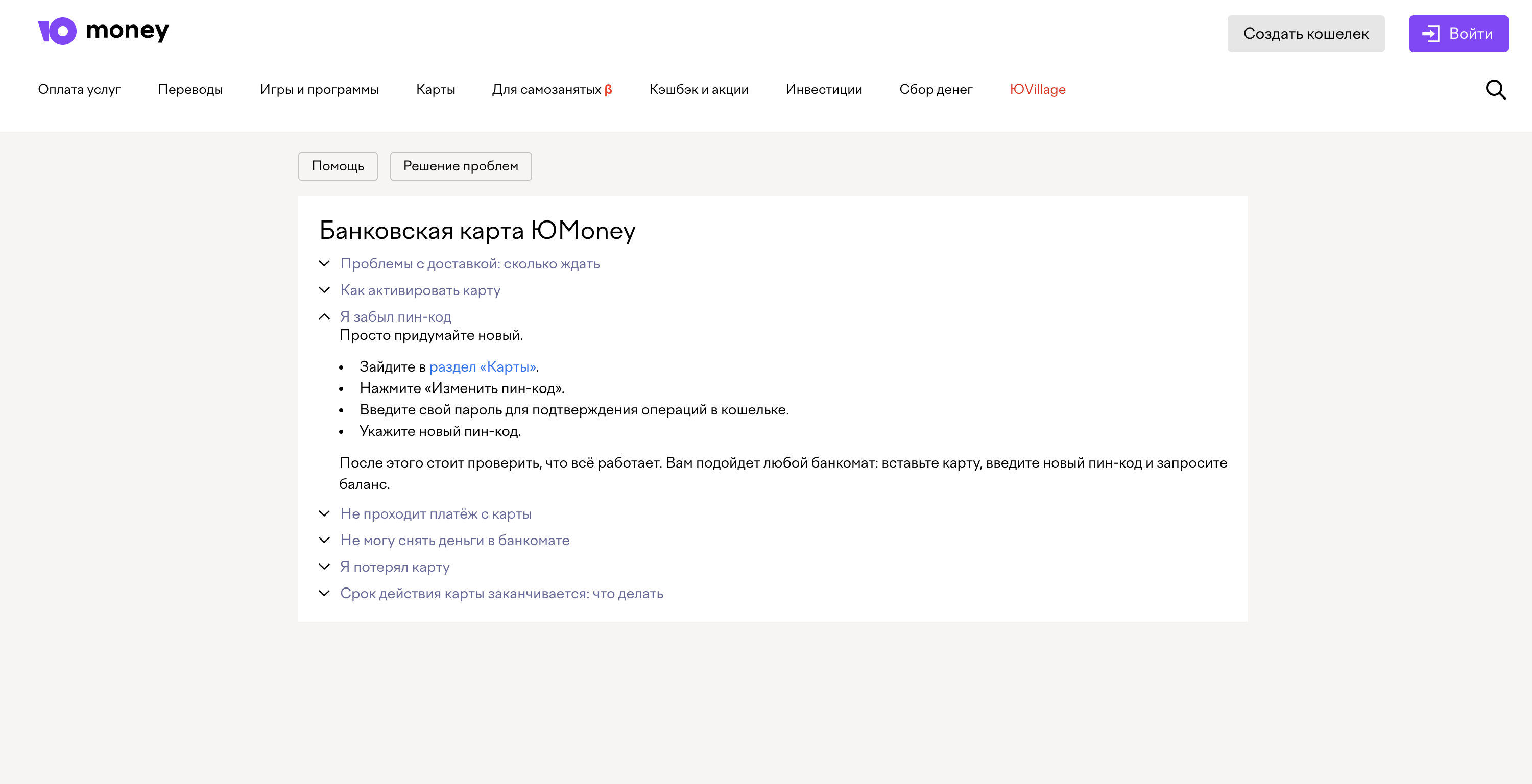Open Проблемы с доставкой: сколько ждать question
Screen dimensions: 1532x784
(470, 264)
